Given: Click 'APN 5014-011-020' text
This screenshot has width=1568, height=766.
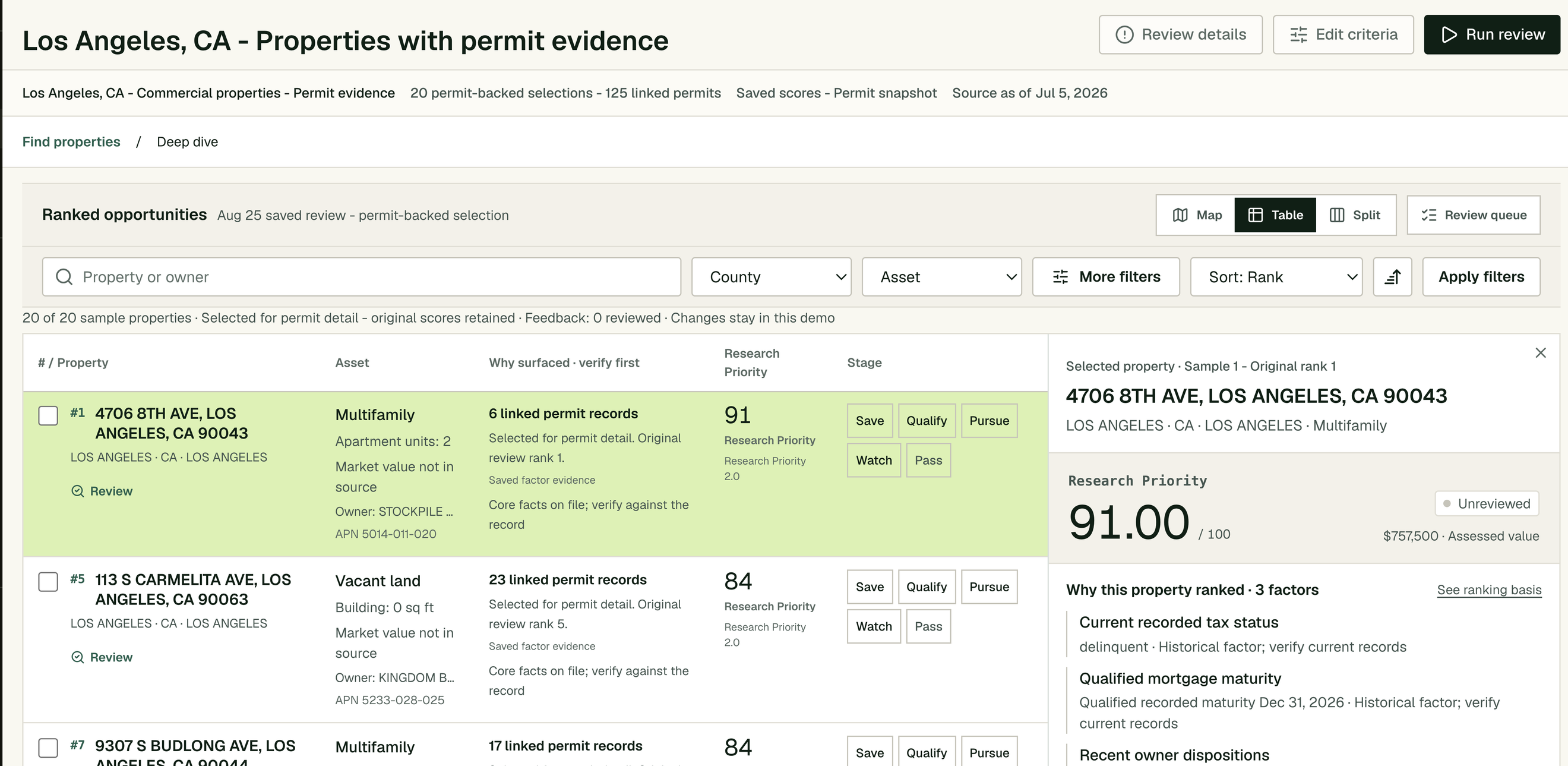Looking at the screenshot, I should pos(385,534).
